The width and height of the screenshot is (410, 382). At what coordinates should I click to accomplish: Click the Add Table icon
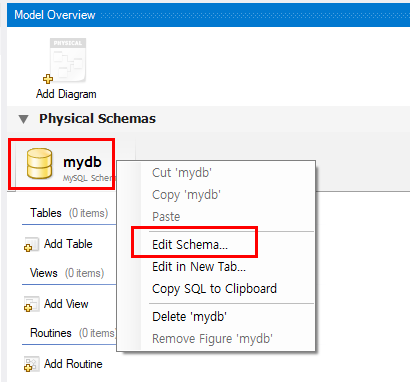pyautogui.click(x=31, y=244)
